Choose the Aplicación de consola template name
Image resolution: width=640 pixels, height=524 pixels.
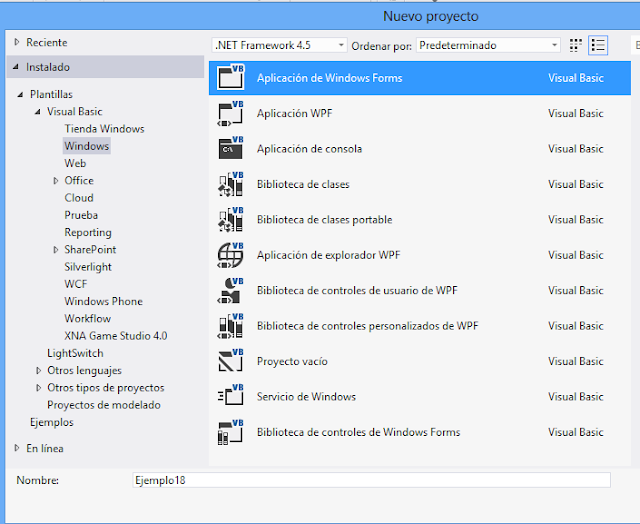(309, 149)
